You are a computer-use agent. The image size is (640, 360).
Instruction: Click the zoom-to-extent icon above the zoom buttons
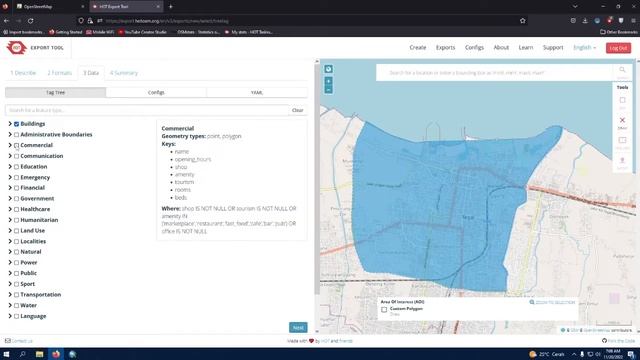point(329,69)
